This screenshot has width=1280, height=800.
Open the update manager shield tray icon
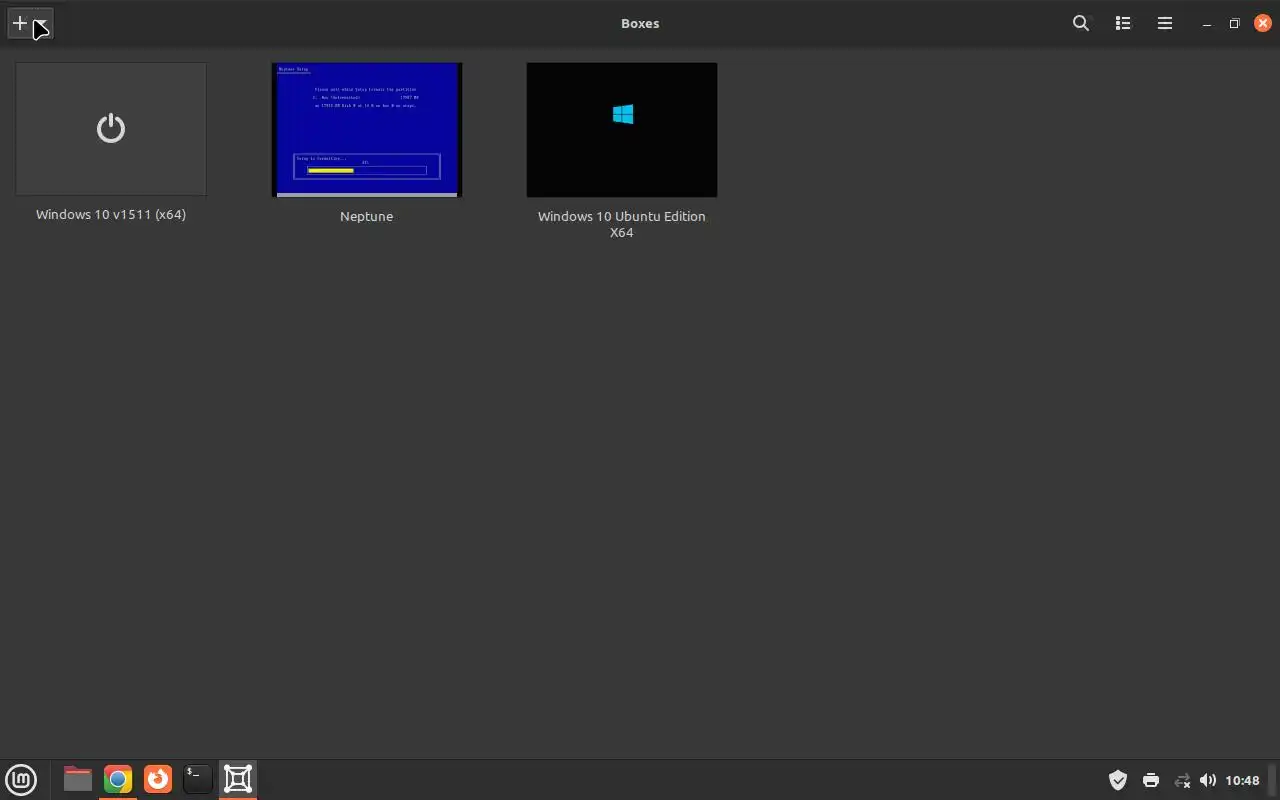click(x=1118, y=780)
